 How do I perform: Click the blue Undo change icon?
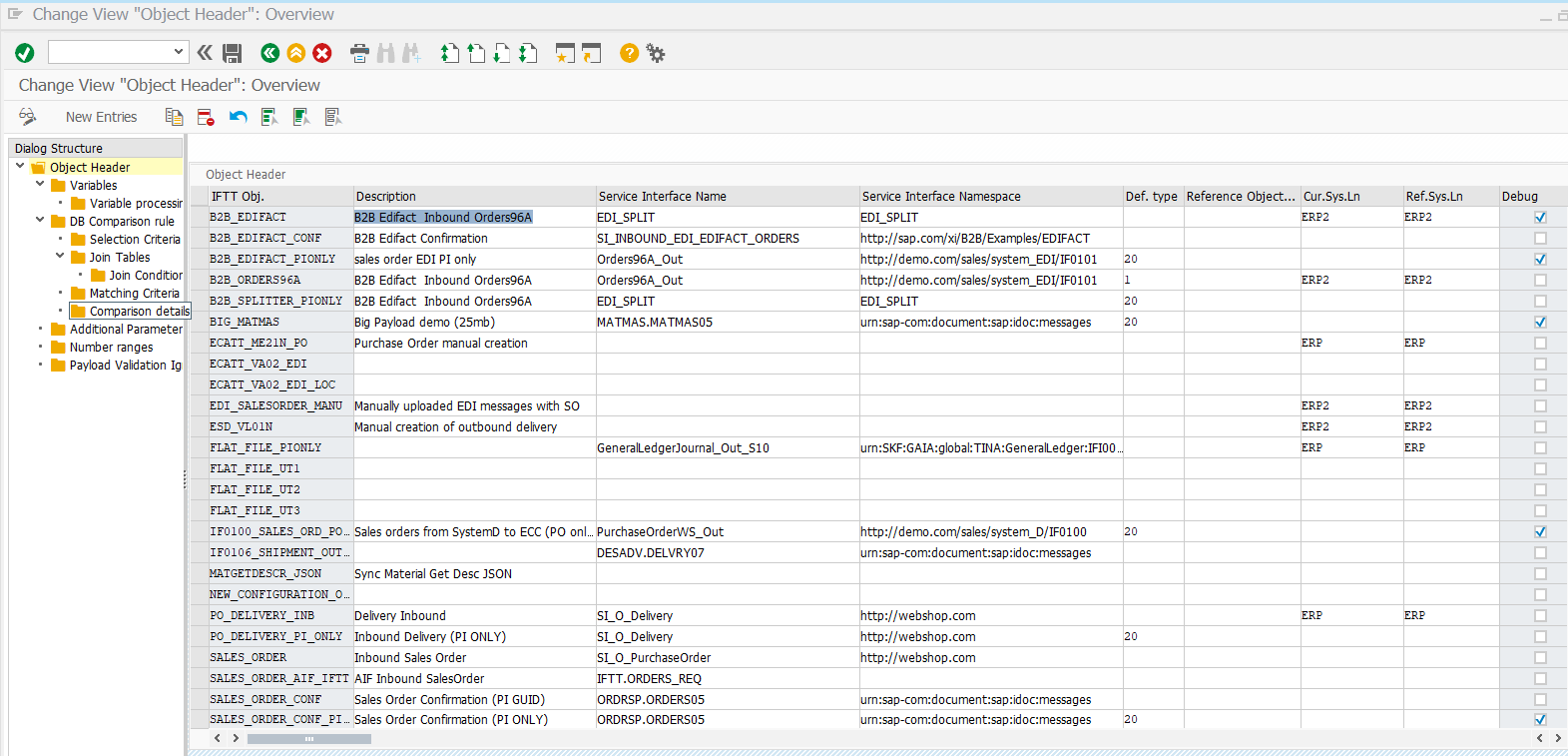pos(238,117)
